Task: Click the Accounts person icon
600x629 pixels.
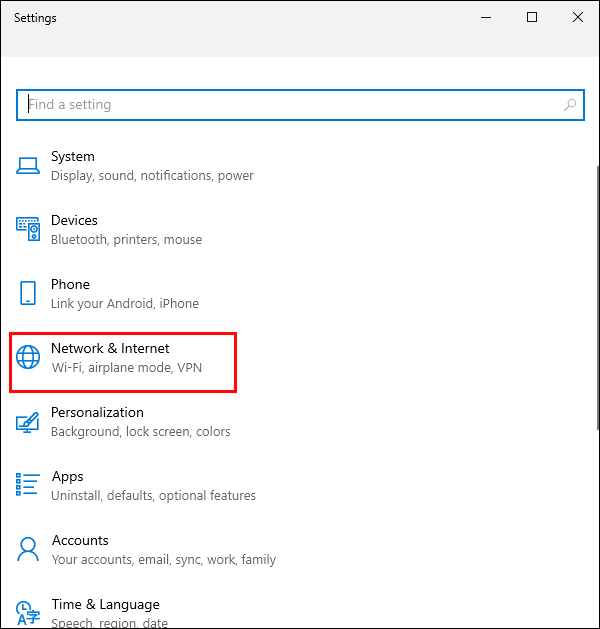Action: click(x=28, y=549)
